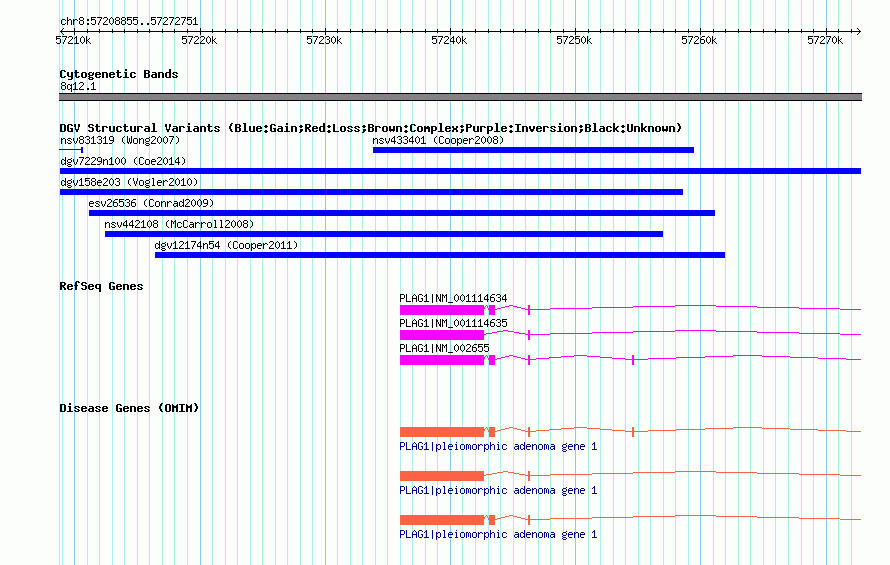This screenshot has width=890, height=565.
Task: Select the nsv433401 (Cooper2008) blue bar
Action: pos(533,150)
